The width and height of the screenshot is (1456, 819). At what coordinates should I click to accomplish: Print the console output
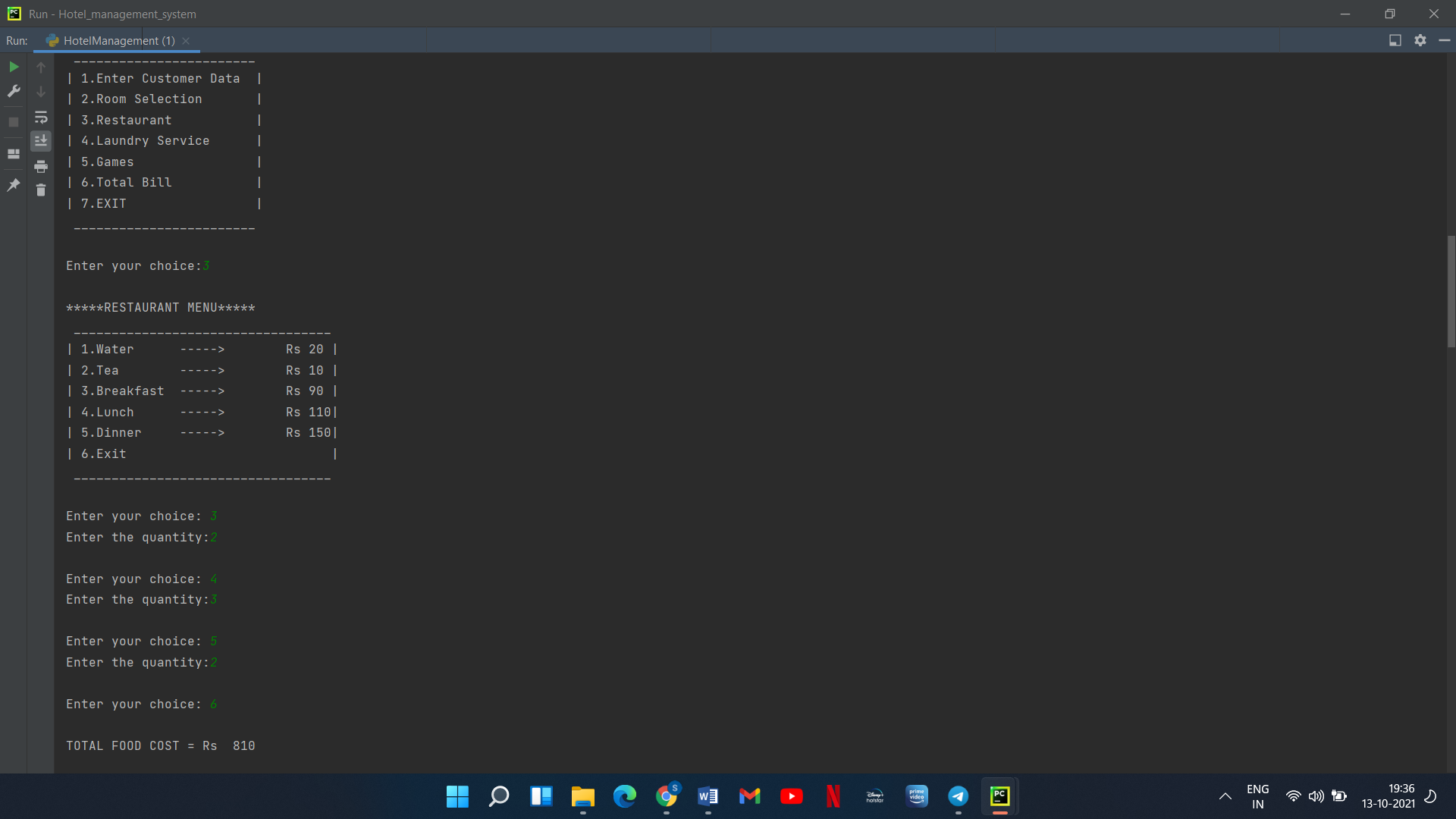(x=41, y=166)
